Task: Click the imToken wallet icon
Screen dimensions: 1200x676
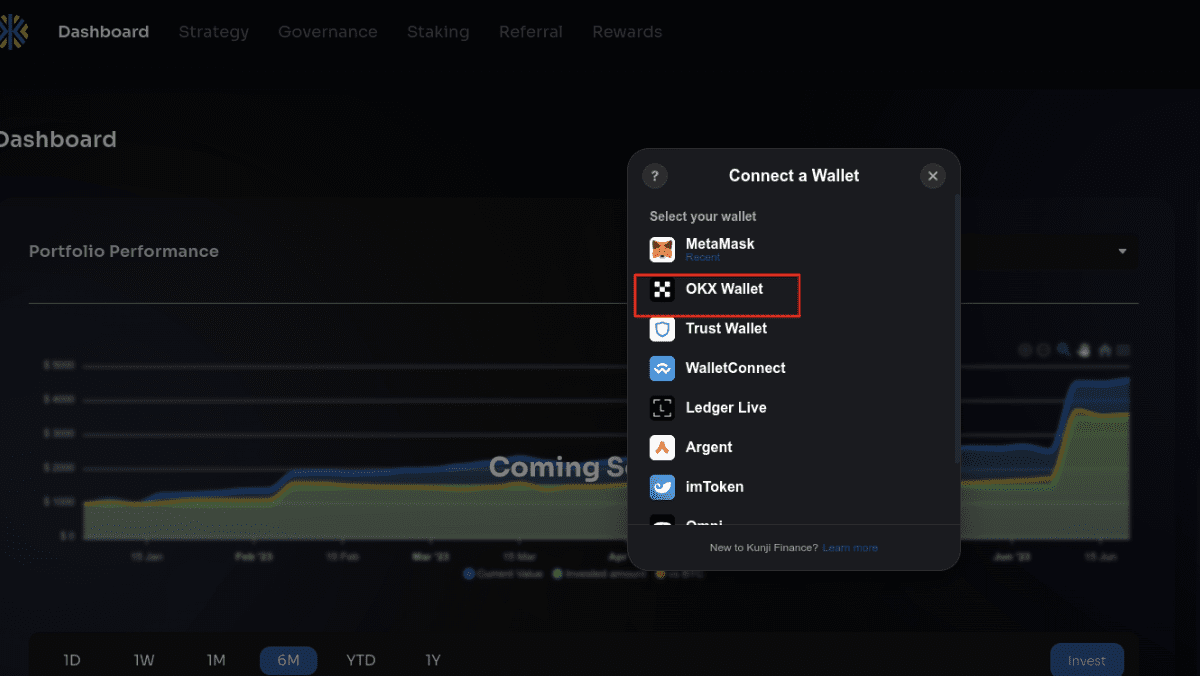Action: 662,487
